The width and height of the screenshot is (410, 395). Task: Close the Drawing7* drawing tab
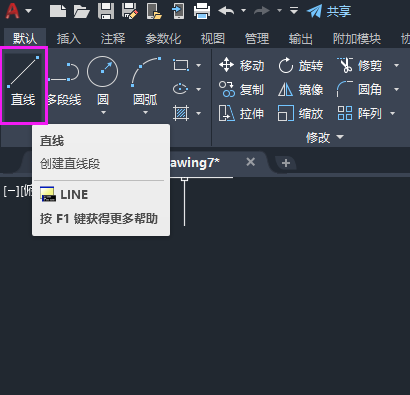coord(250,162)
